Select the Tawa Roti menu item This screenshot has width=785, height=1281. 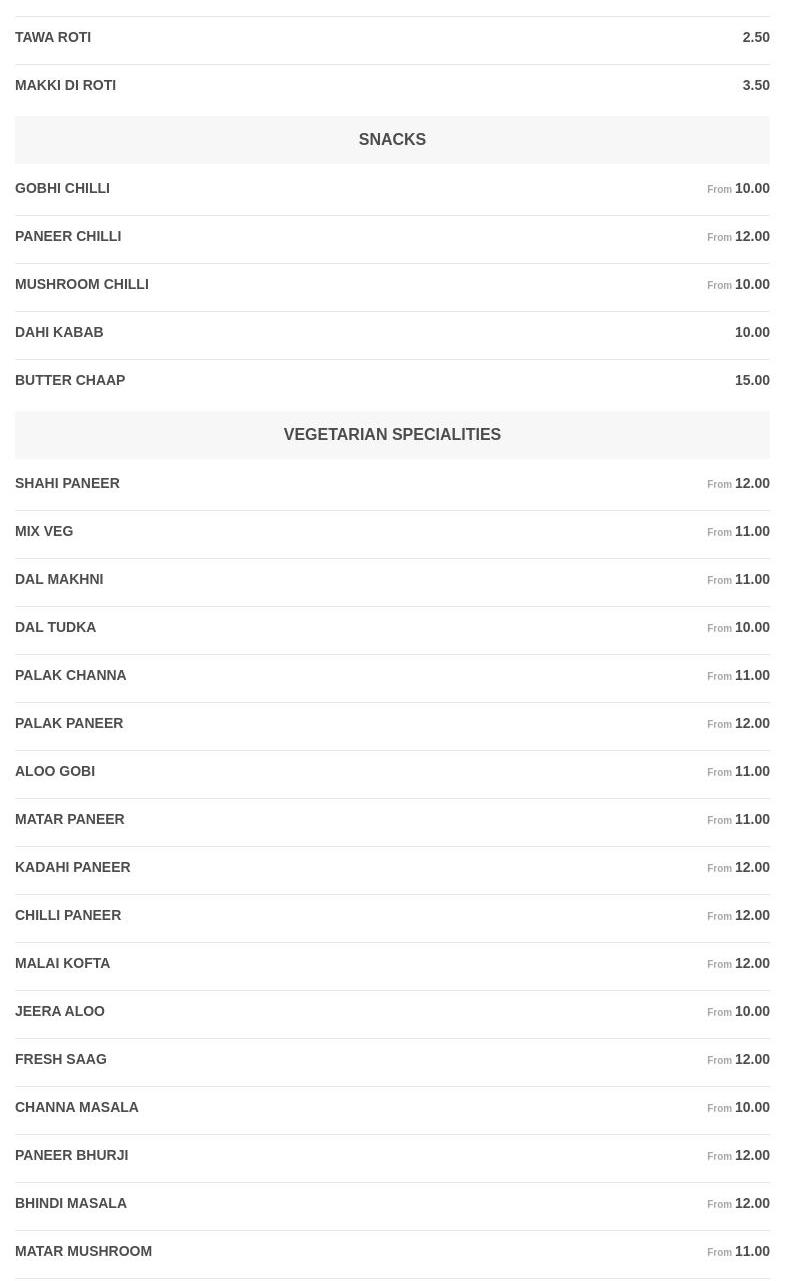coord(53,37)
